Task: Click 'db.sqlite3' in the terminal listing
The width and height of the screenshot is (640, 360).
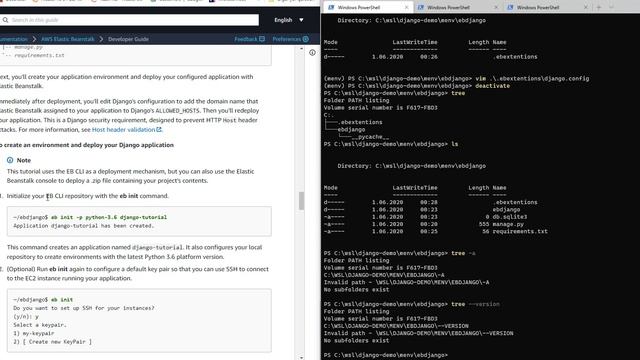Action: pyautogui.click(x=509, y=217)
